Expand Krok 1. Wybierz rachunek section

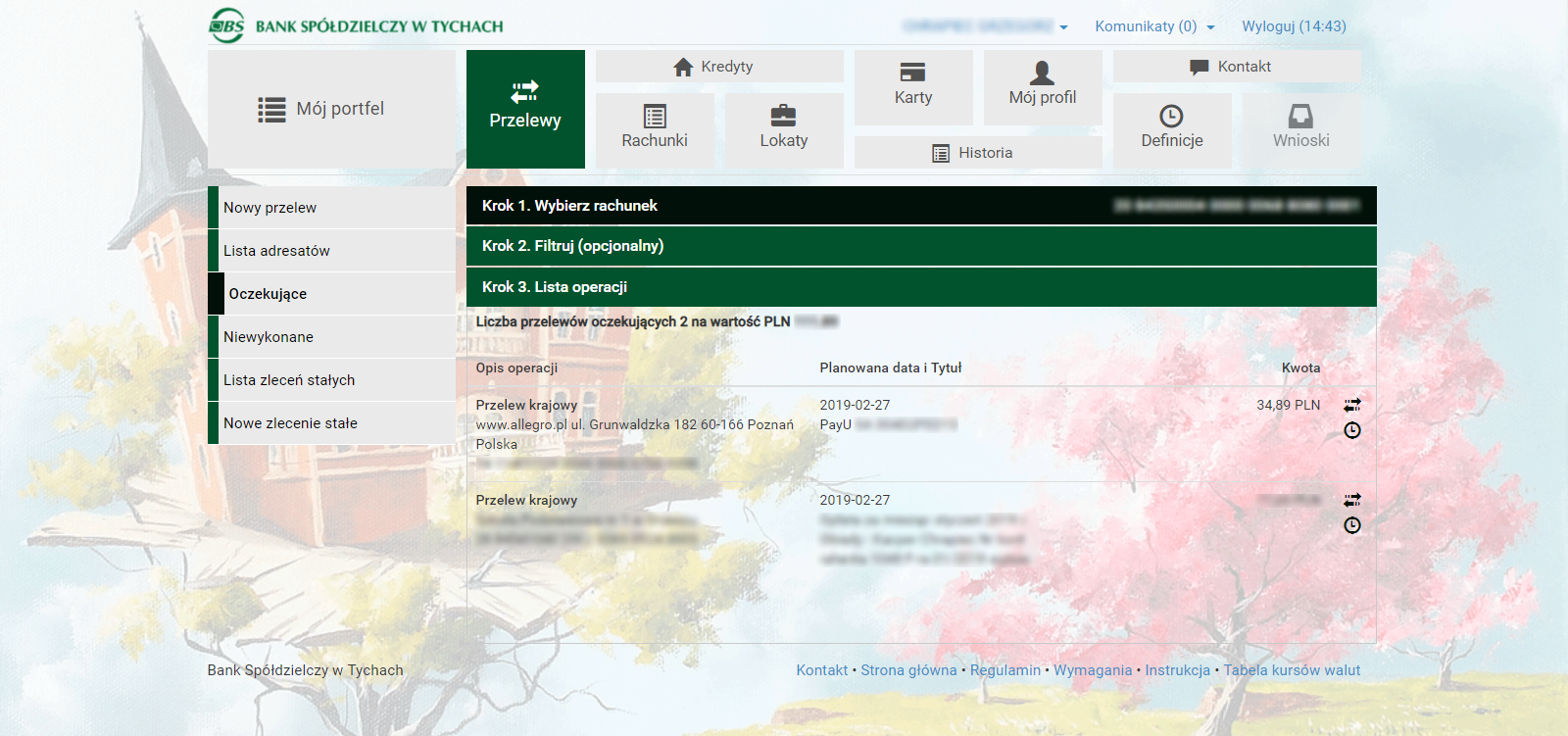pos(921,206)
